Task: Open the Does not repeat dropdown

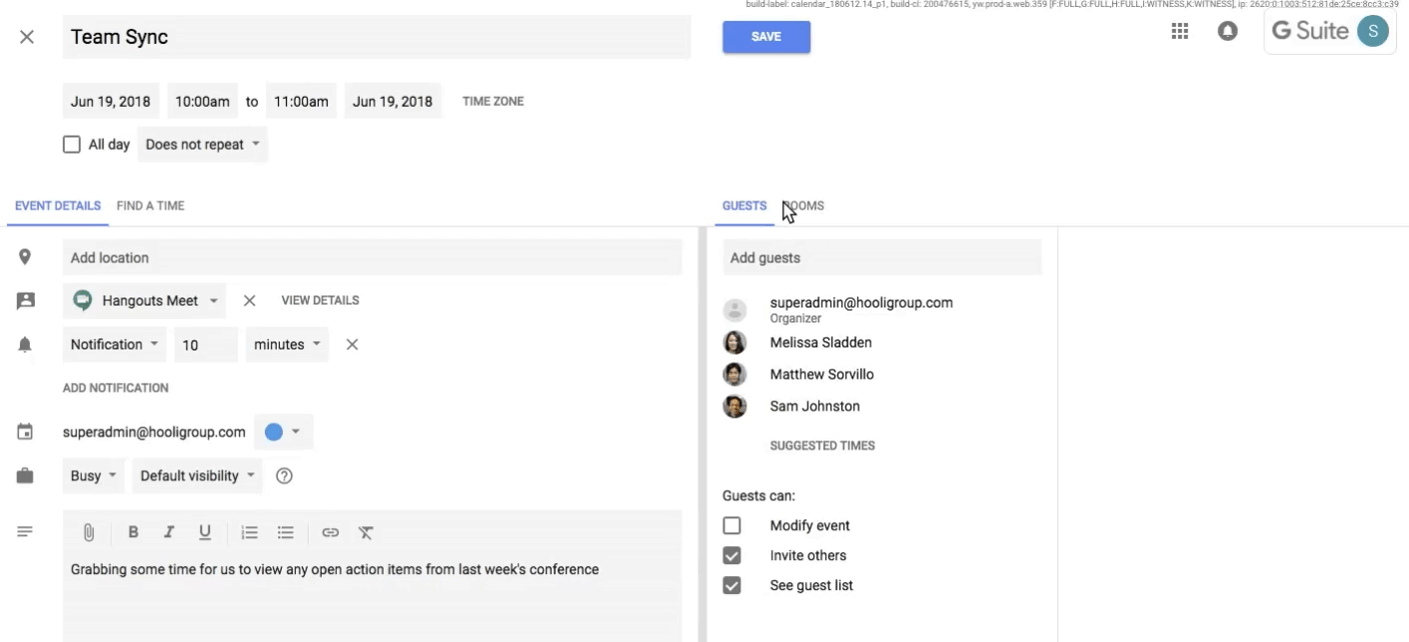Action: pos(203,144)
